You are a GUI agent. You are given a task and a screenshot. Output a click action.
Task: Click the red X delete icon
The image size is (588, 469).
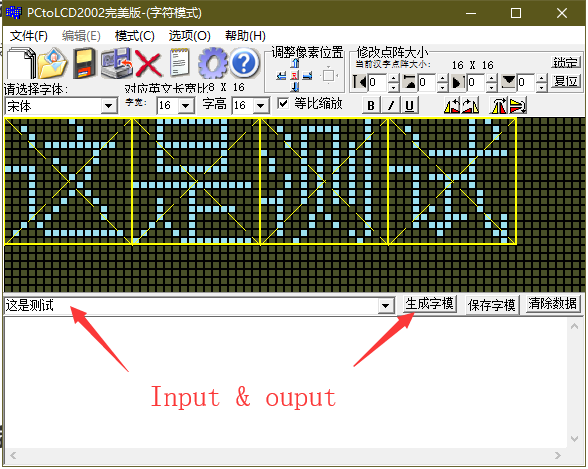tap(148, 63)
